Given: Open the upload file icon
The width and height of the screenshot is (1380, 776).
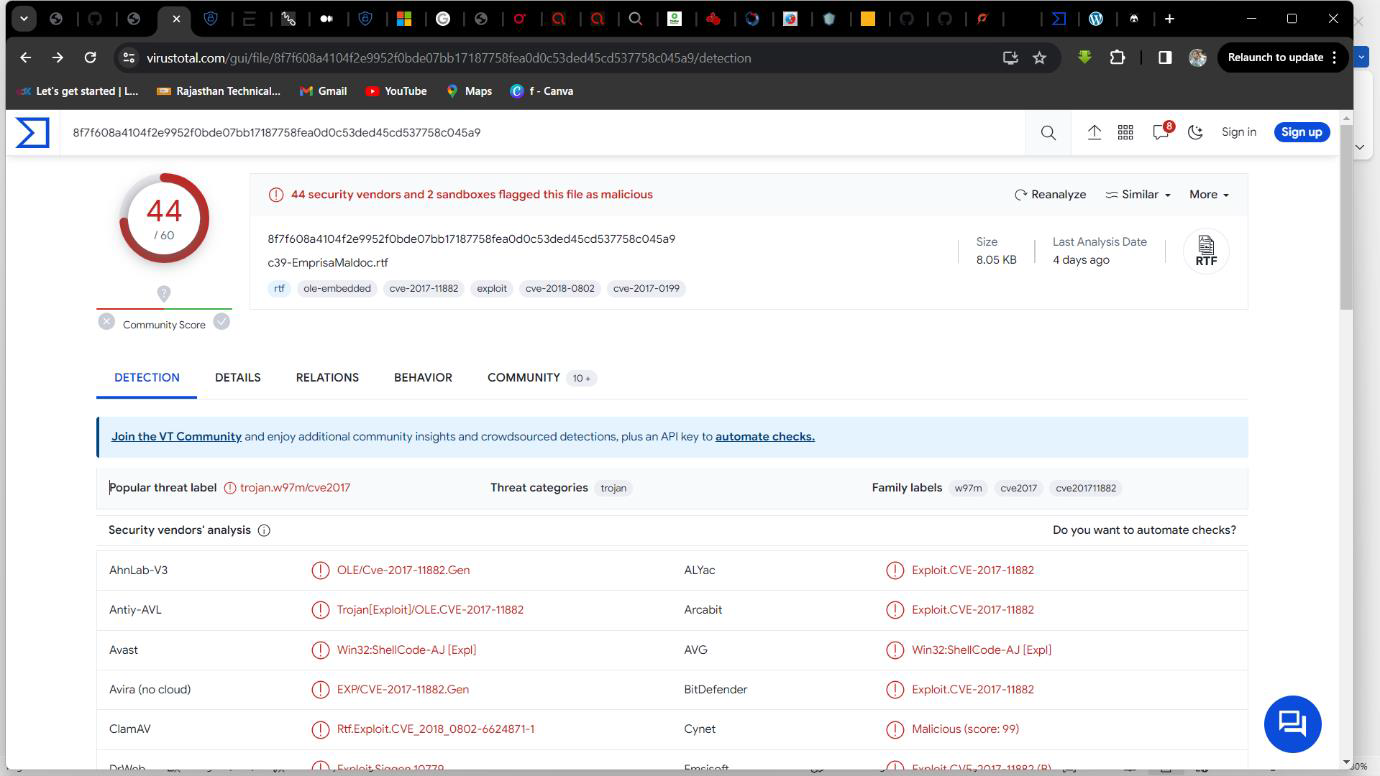Looking at the screenshot, I should [1094, 132].
